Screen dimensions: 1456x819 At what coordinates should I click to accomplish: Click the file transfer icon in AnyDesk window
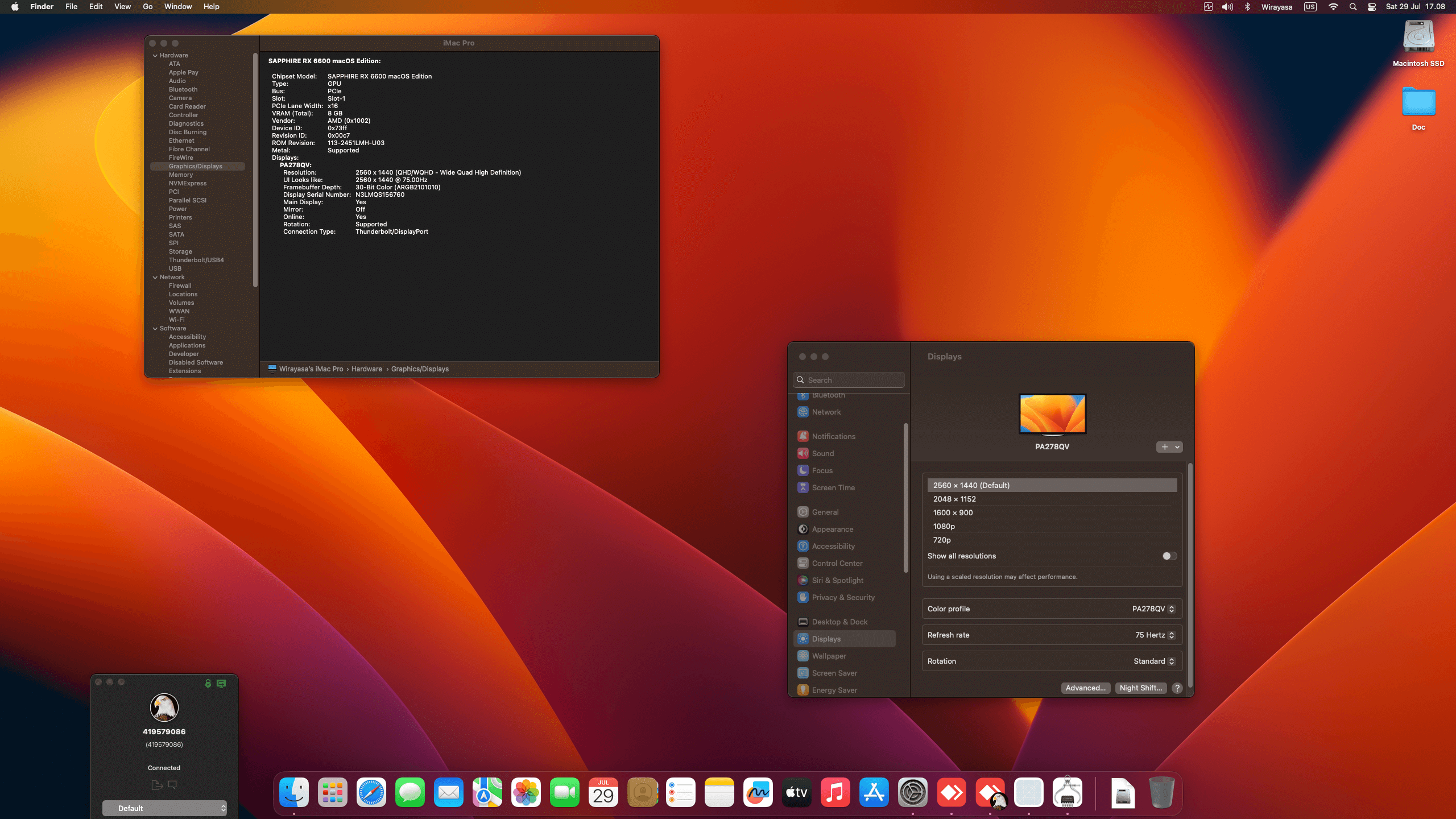[158, 785]
